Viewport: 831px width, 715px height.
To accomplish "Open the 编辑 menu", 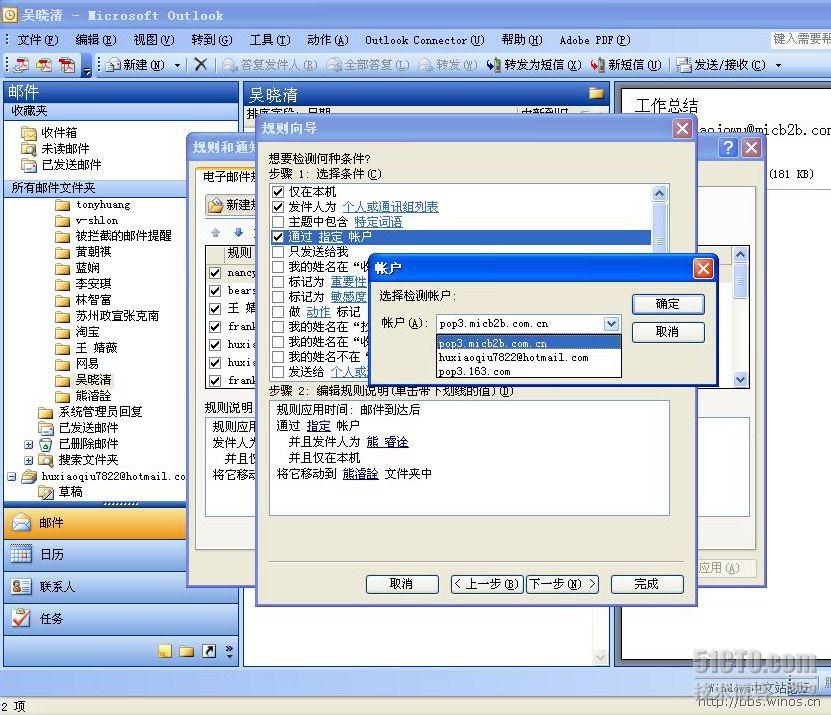I will click(95, 40).
